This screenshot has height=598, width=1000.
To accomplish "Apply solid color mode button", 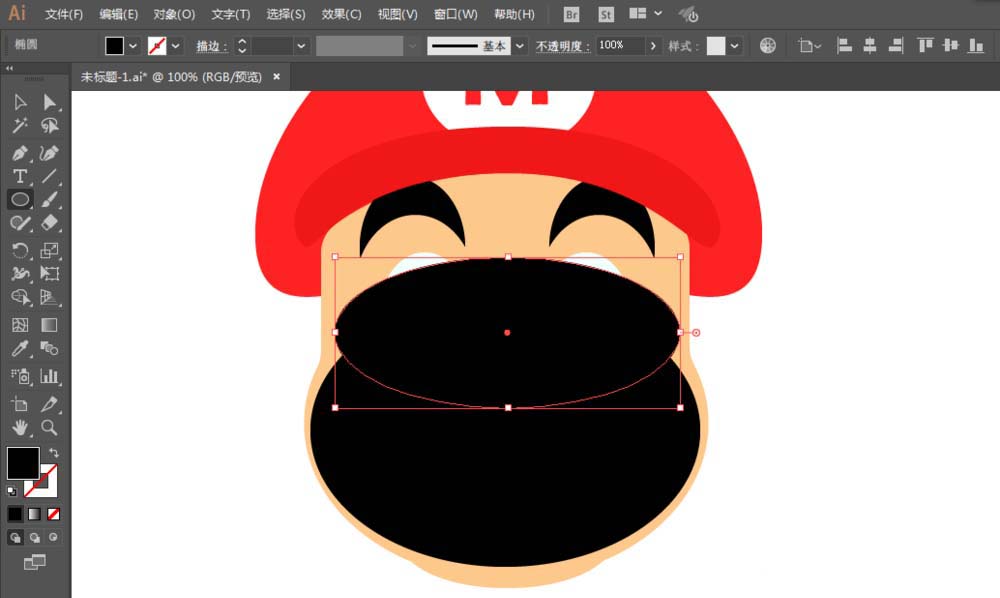I will pyautogui.click(x=15, y=513).
